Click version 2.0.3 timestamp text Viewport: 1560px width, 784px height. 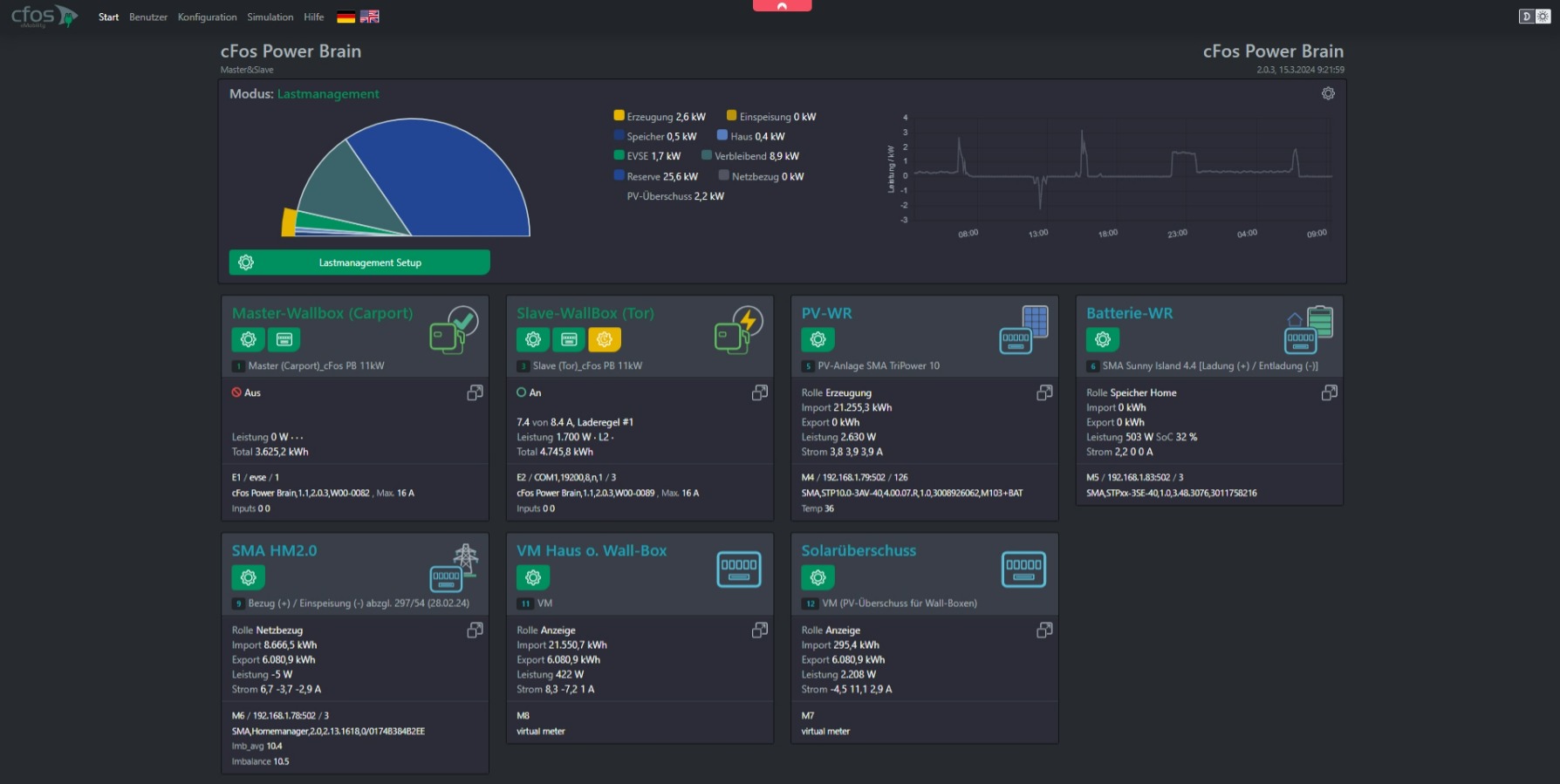pos(1300,70)
